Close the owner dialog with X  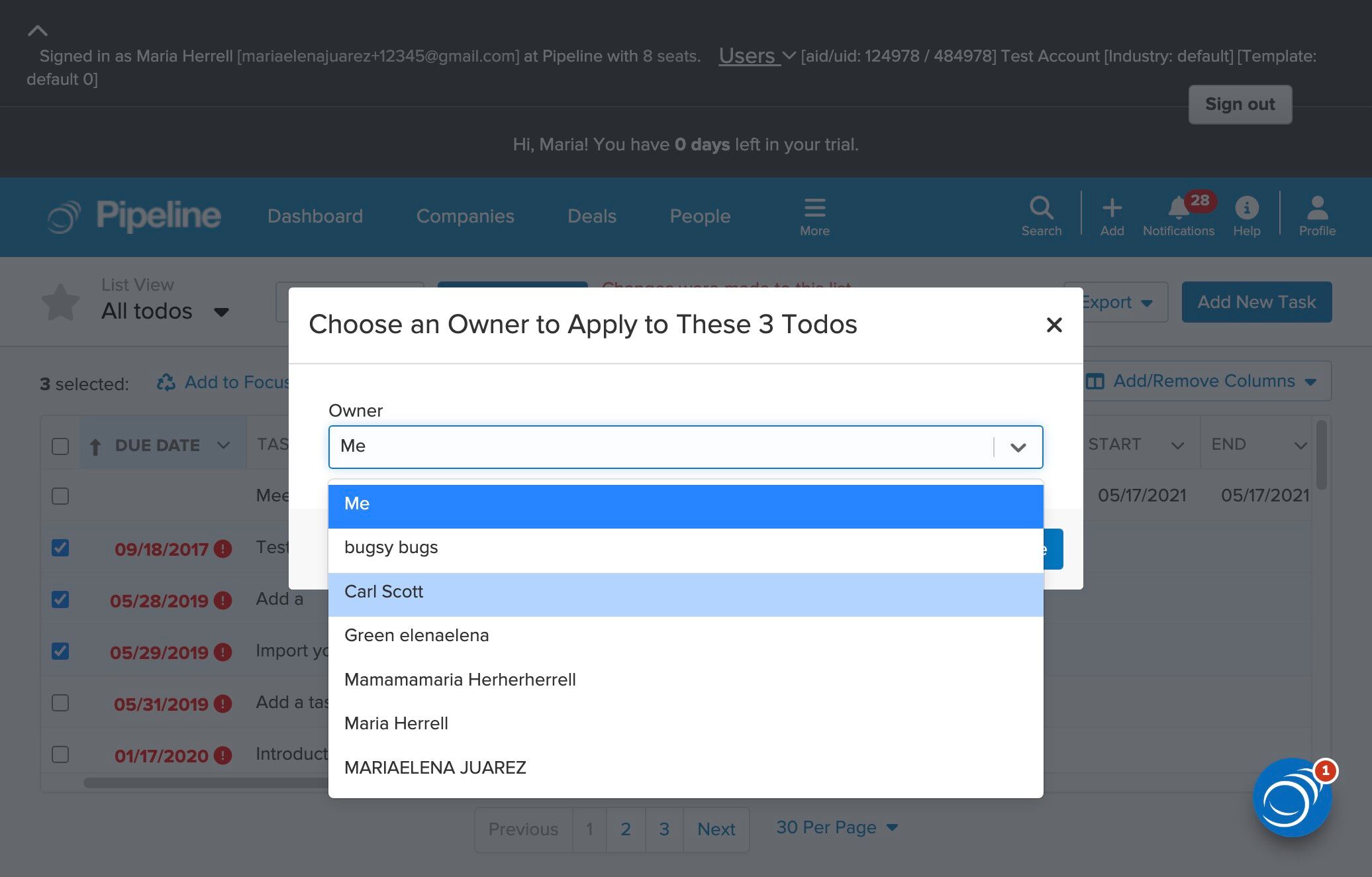(x=1053, y=325)
